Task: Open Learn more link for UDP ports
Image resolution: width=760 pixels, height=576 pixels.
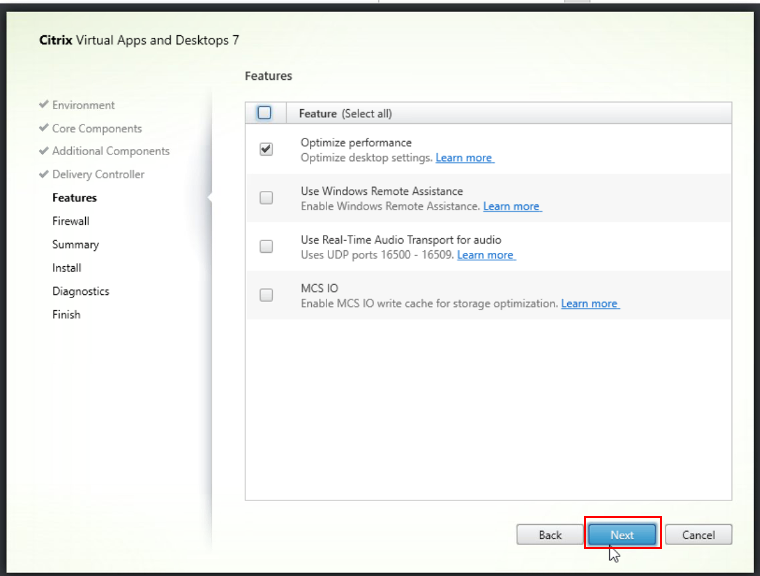Action: (x=485, y=255)
